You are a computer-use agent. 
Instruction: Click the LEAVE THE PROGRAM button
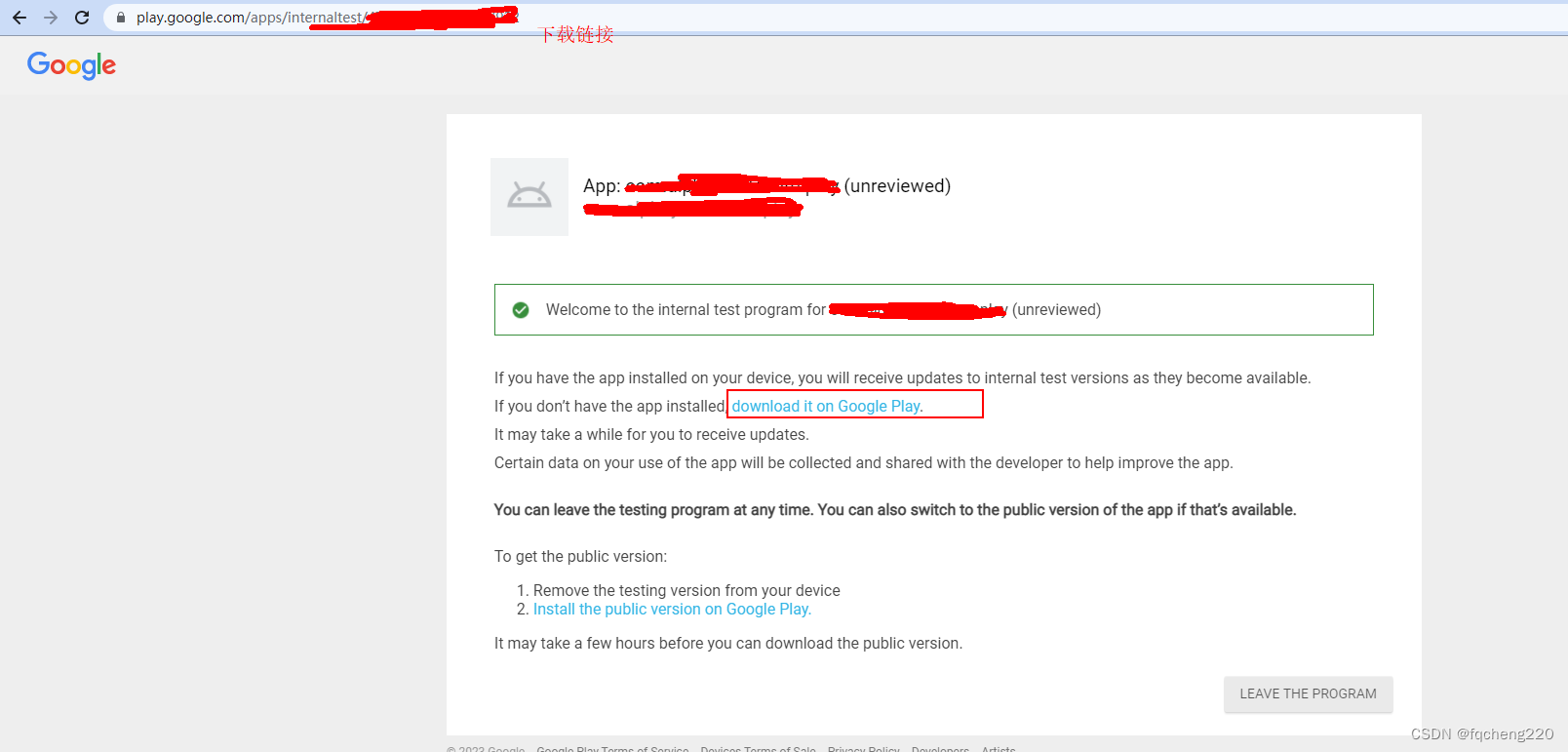click(x=1309, y=694)
